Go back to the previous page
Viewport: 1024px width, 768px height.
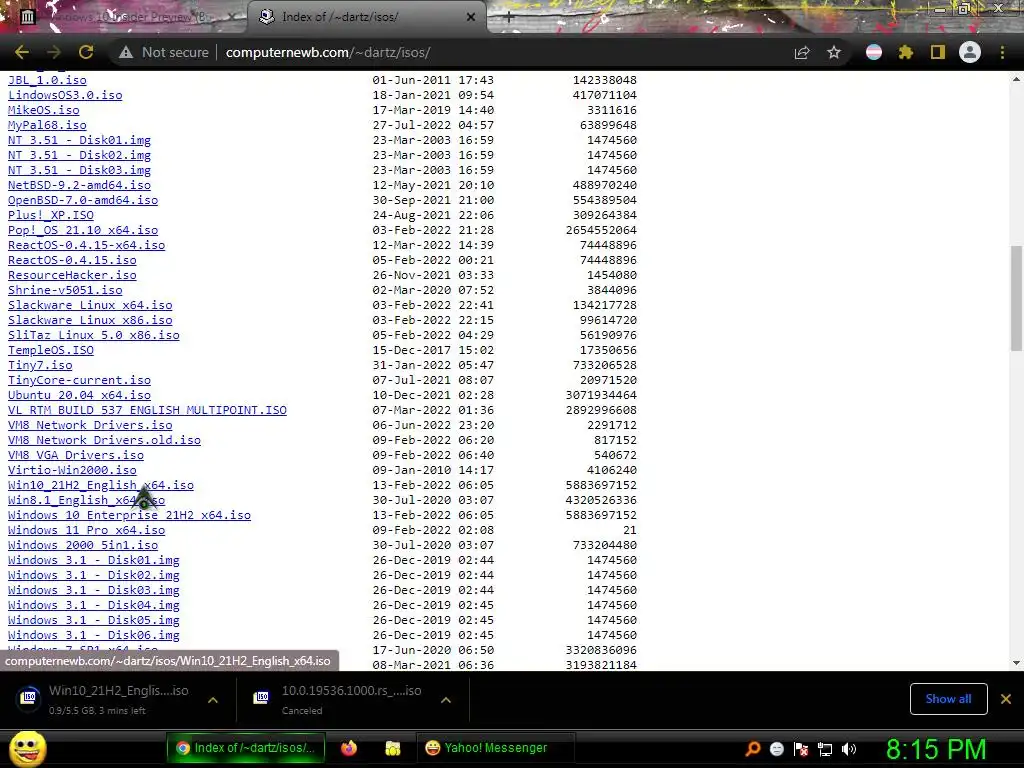click(22, 52)
